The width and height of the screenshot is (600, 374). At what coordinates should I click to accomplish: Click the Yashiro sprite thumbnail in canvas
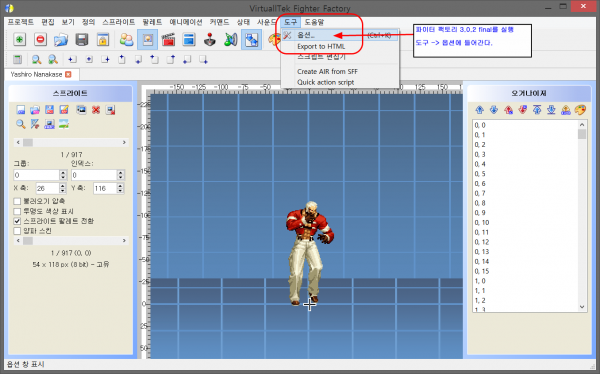pyautogui.click(x=309, y=253)
